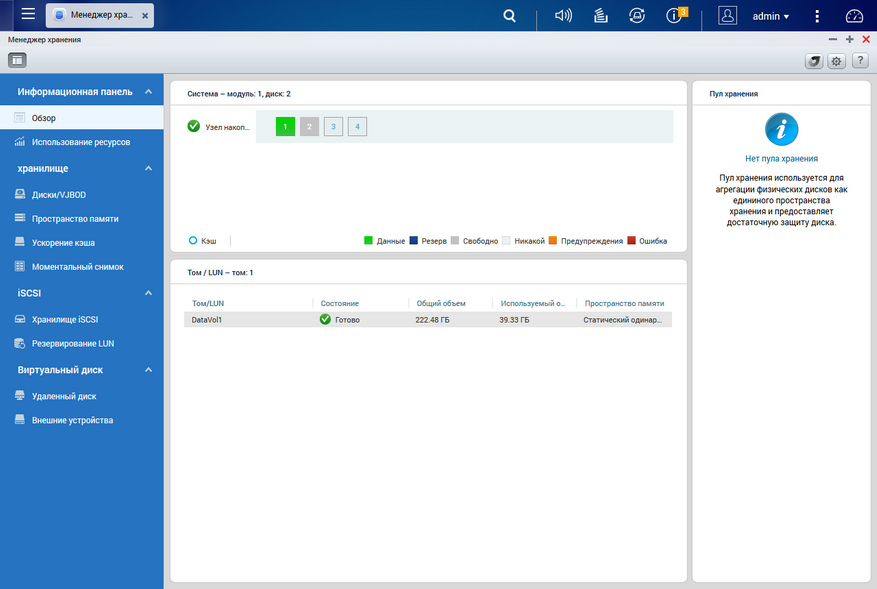Image resolution: width=877 pixels, height=589 pixels.
Task: Select empty disk slot 3
Action: pyautogui.click(x=333, y=126)
